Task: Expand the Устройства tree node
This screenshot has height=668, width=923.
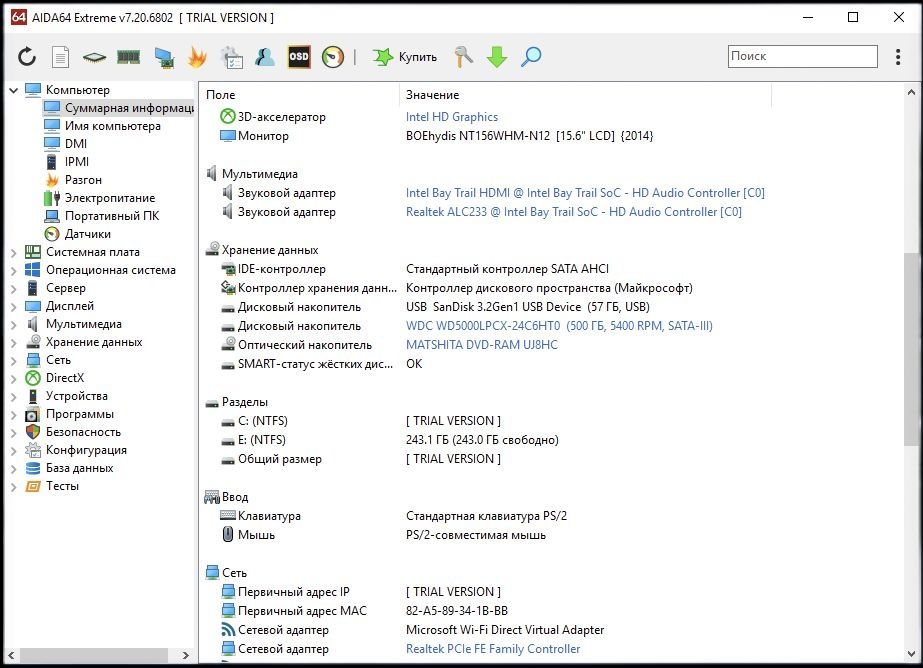Action: tap(14, 397)
